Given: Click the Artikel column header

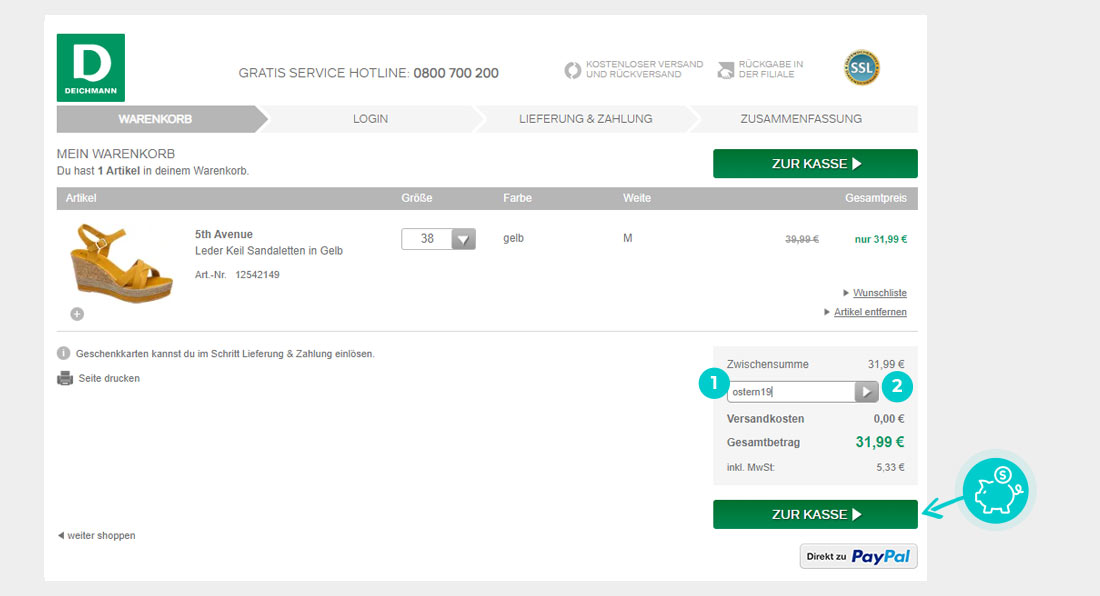Looking at the screenshot, I should [81, 198].
